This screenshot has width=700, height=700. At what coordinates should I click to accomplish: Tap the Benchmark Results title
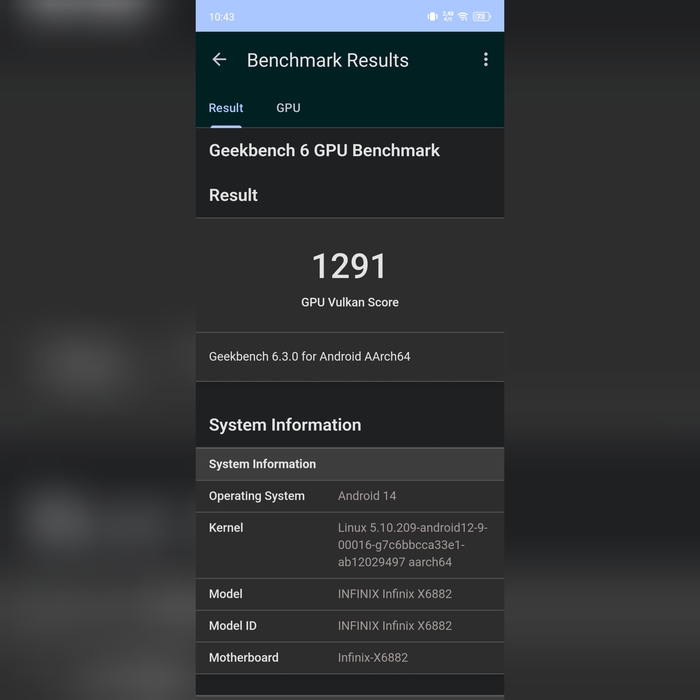(328, 60)
